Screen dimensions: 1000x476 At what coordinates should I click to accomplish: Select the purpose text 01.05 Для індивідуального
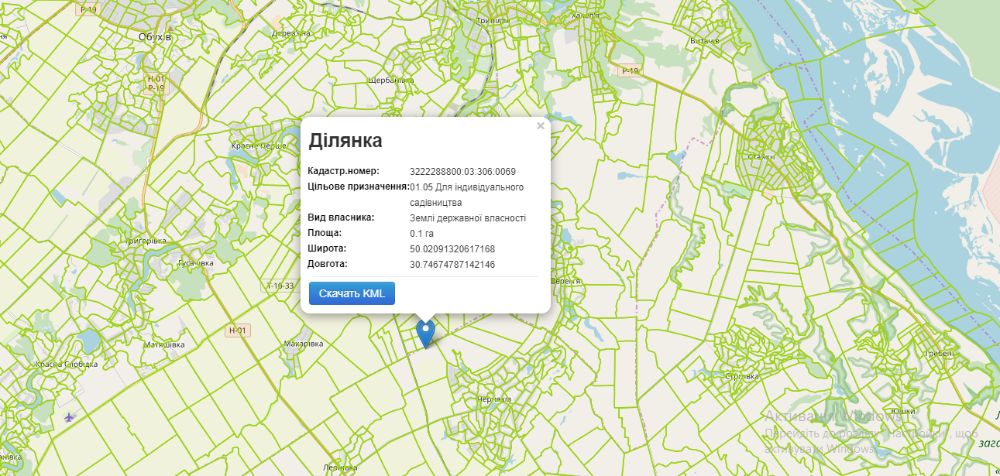point(467,187)
